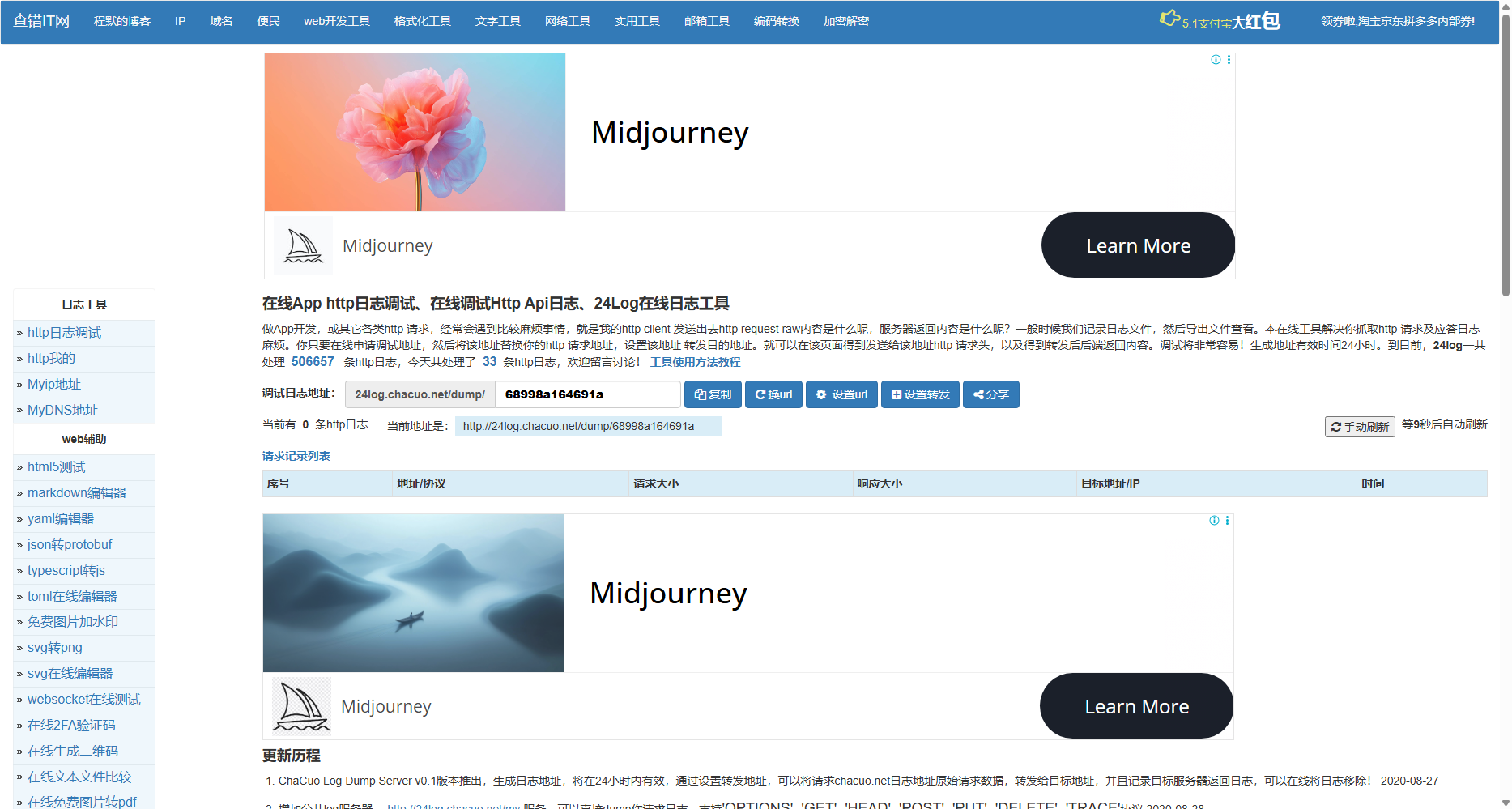
Task: Open 免费图片加水印 in the sidebar
Action: click(73, 622)
